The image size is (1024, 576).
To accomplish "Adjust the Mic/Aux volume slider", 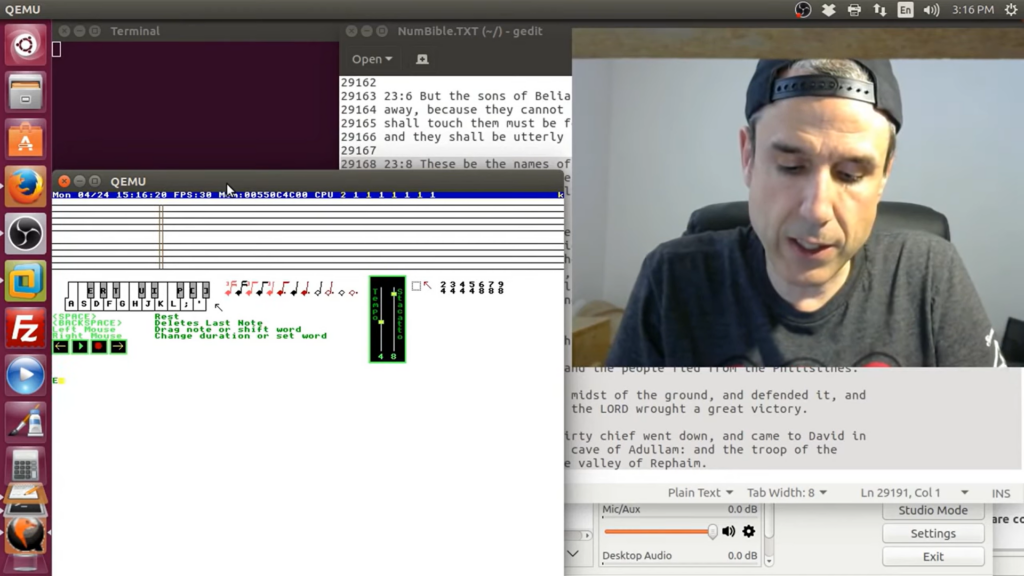I will 711,531.
